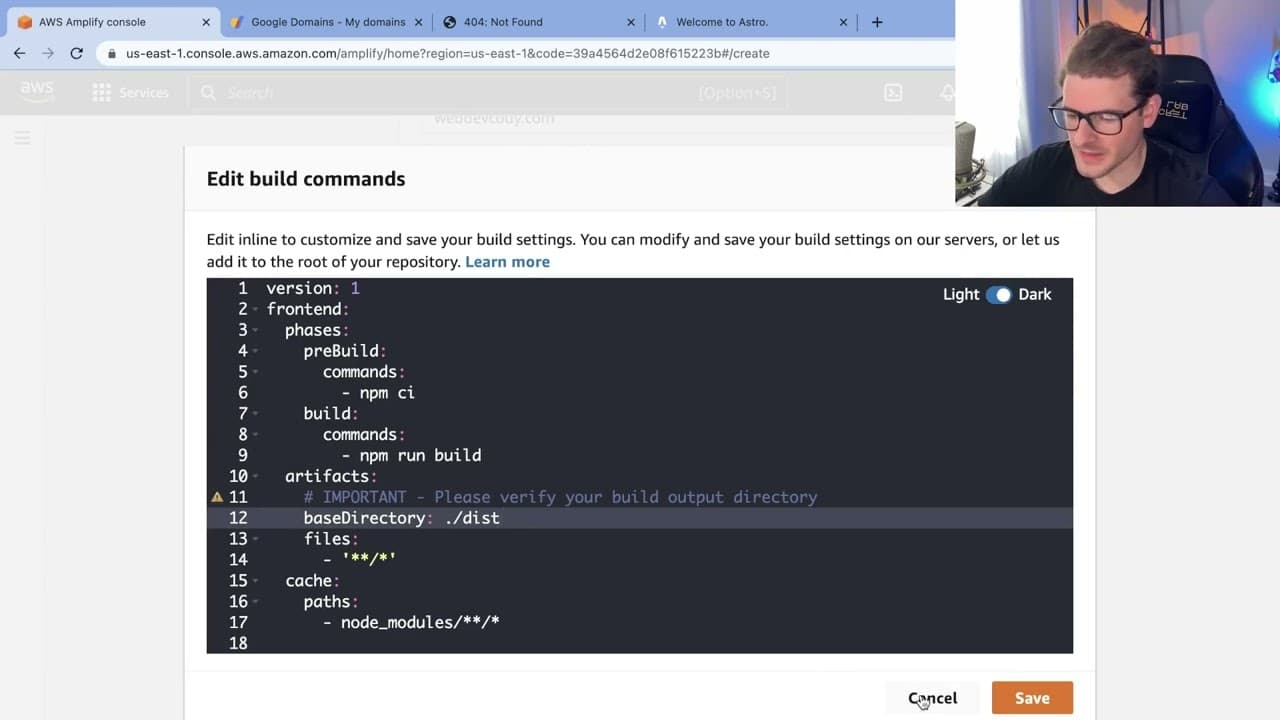Click the baseDirectory line in the editor
Image resolution: width=1280 pixels, height=720 pixels.
(640, 518)
